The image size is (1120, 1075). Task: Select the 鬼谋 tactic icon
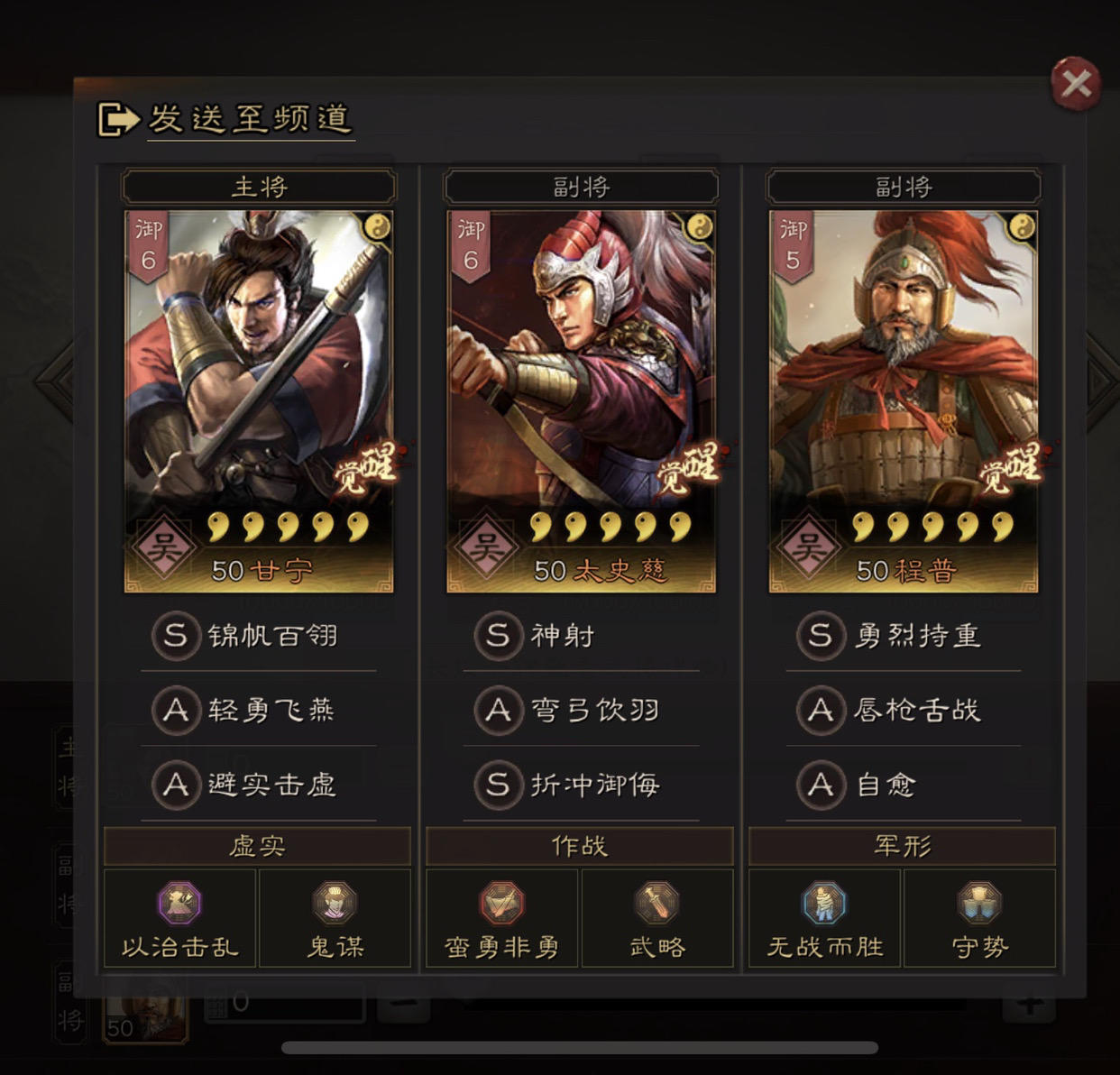335,903
